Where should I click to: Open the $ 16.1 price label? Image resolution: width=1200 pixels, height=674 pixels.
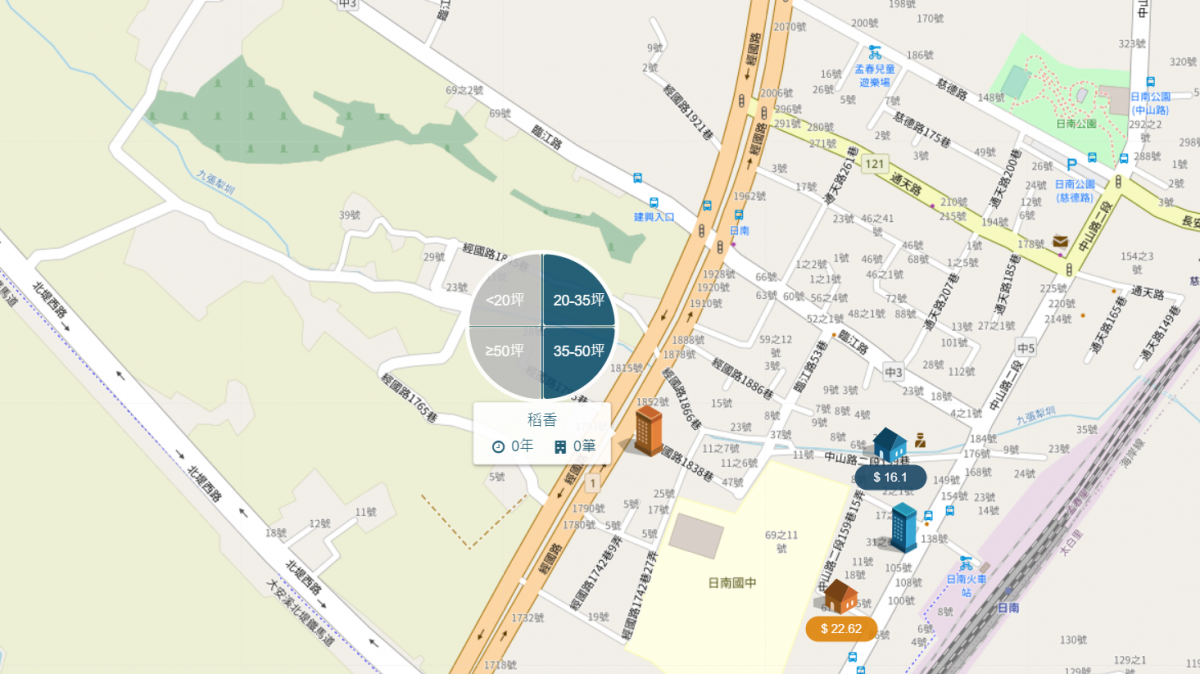[x=890, y=477]
